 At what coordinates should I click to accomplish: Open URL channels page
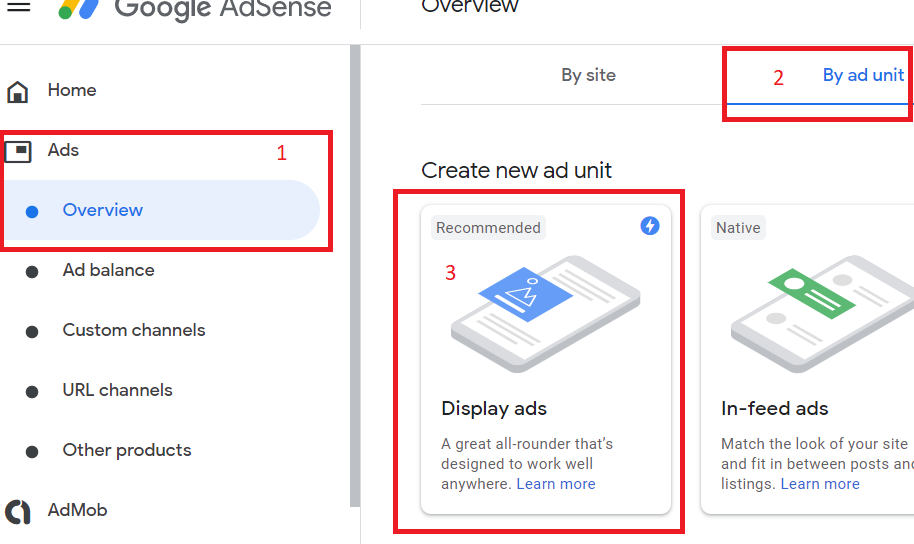click(x=118, y=390)
